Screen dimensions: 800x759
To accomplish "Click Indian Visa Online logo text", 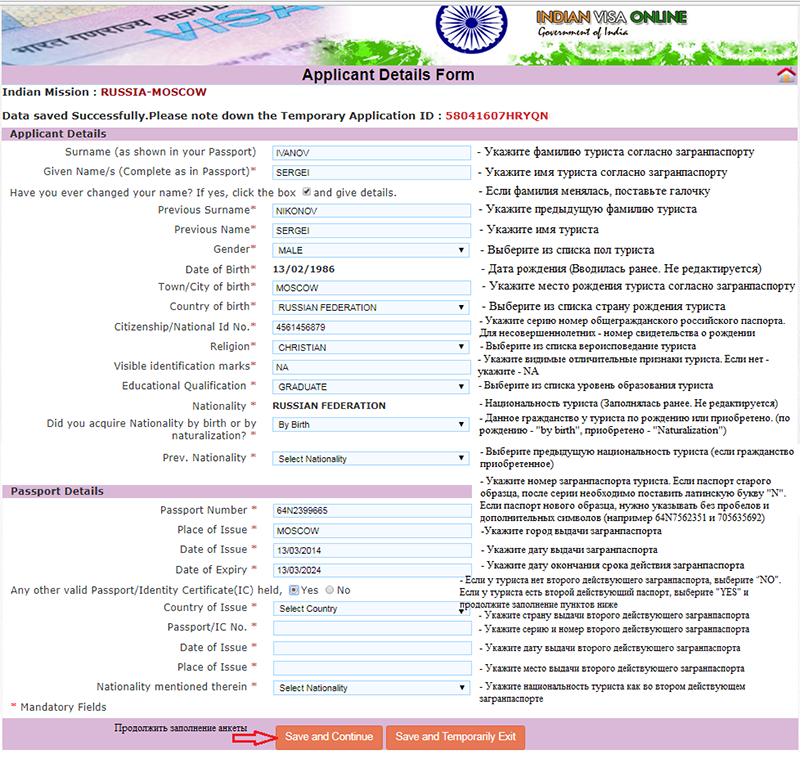I will pos(611,18).
